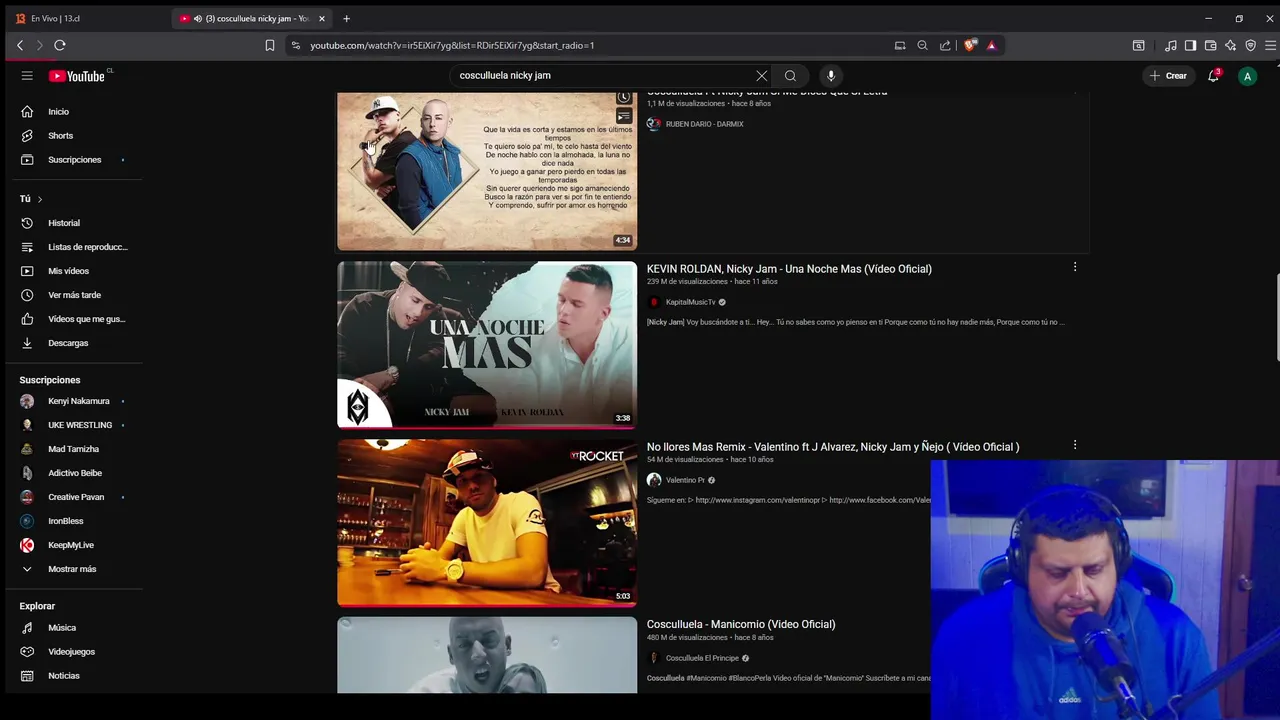This screenshot has width=1280, height=720.
Task: Open the YouTube notifications bell
Action: point(1214,76)
